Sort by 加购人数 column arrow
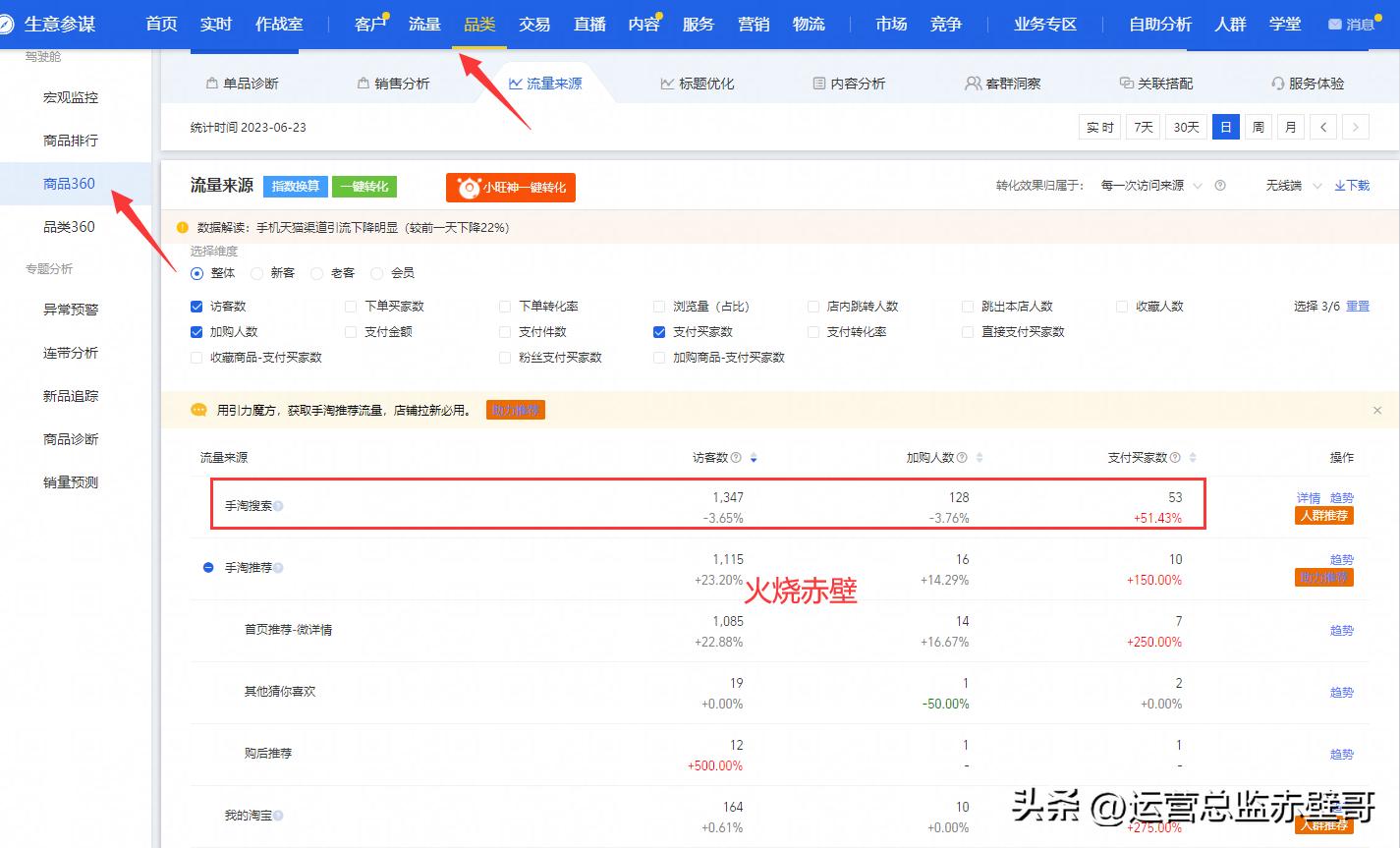This screenshot has width=1400, height=848. [x=980, y=458]
